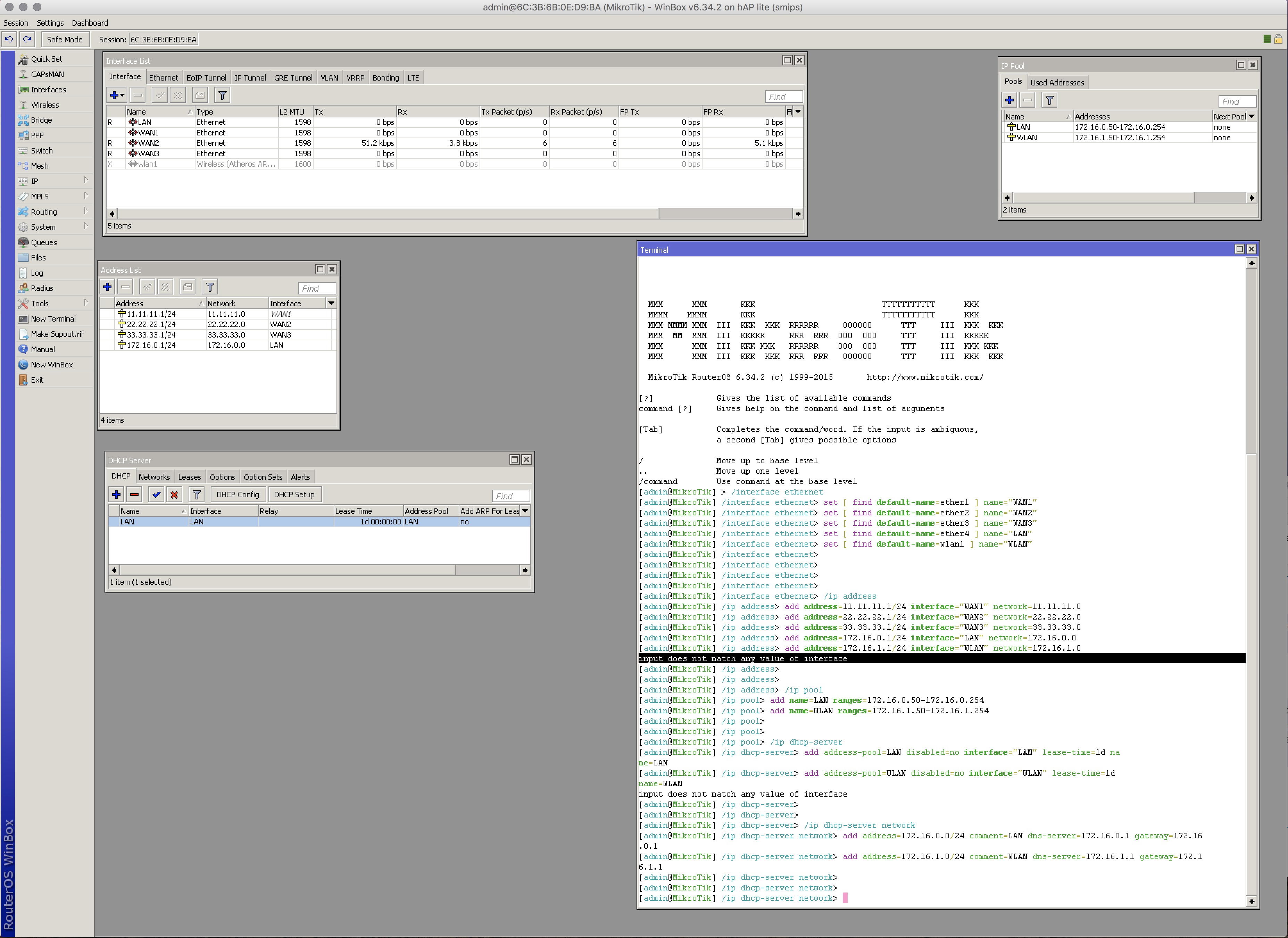Click the DHCP Config button
This screenshot has width=1288, height=938.
tap(238, 495)
